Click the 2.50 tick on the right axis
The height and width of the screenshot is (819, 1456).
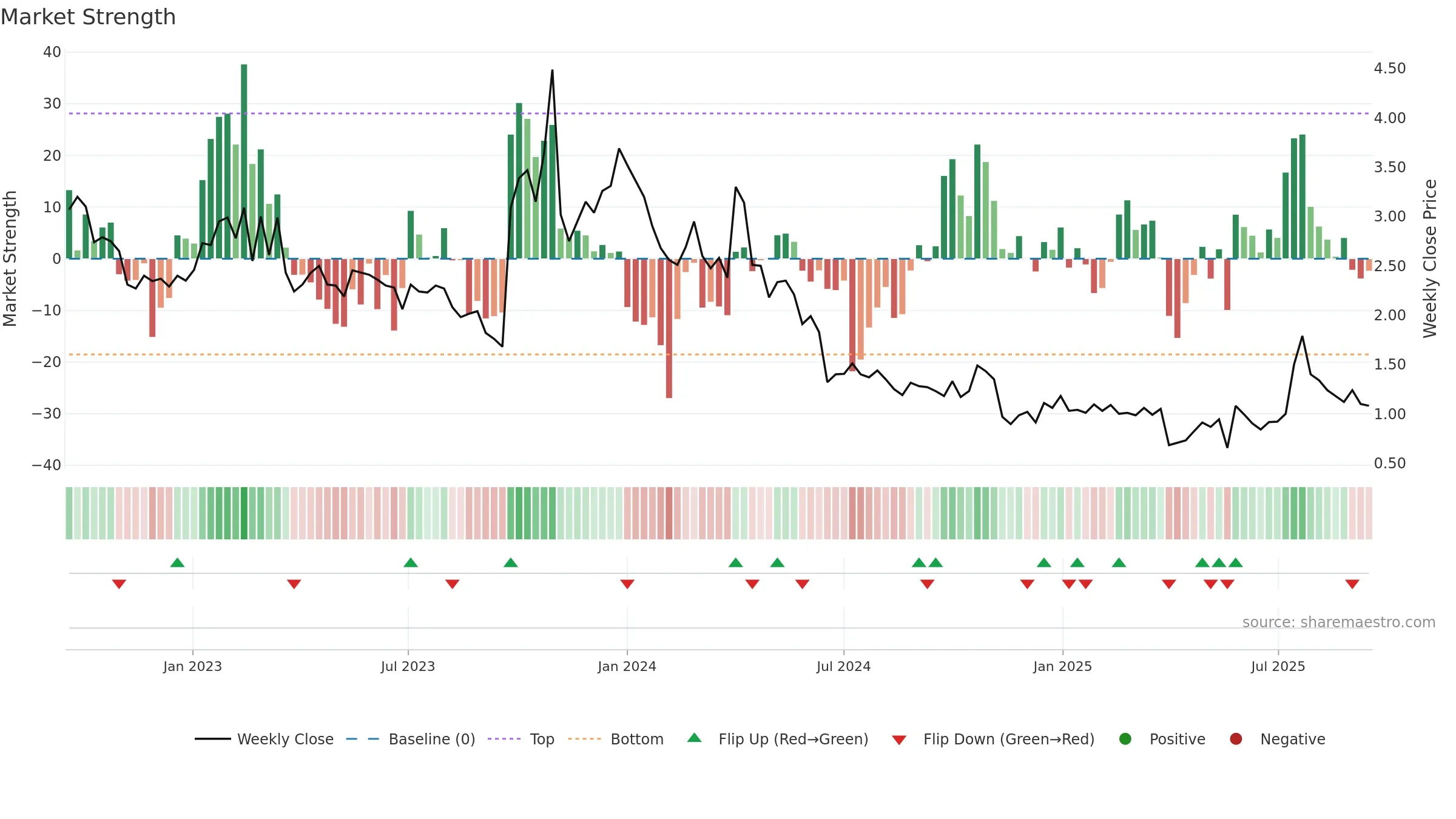pos(1390,266)
